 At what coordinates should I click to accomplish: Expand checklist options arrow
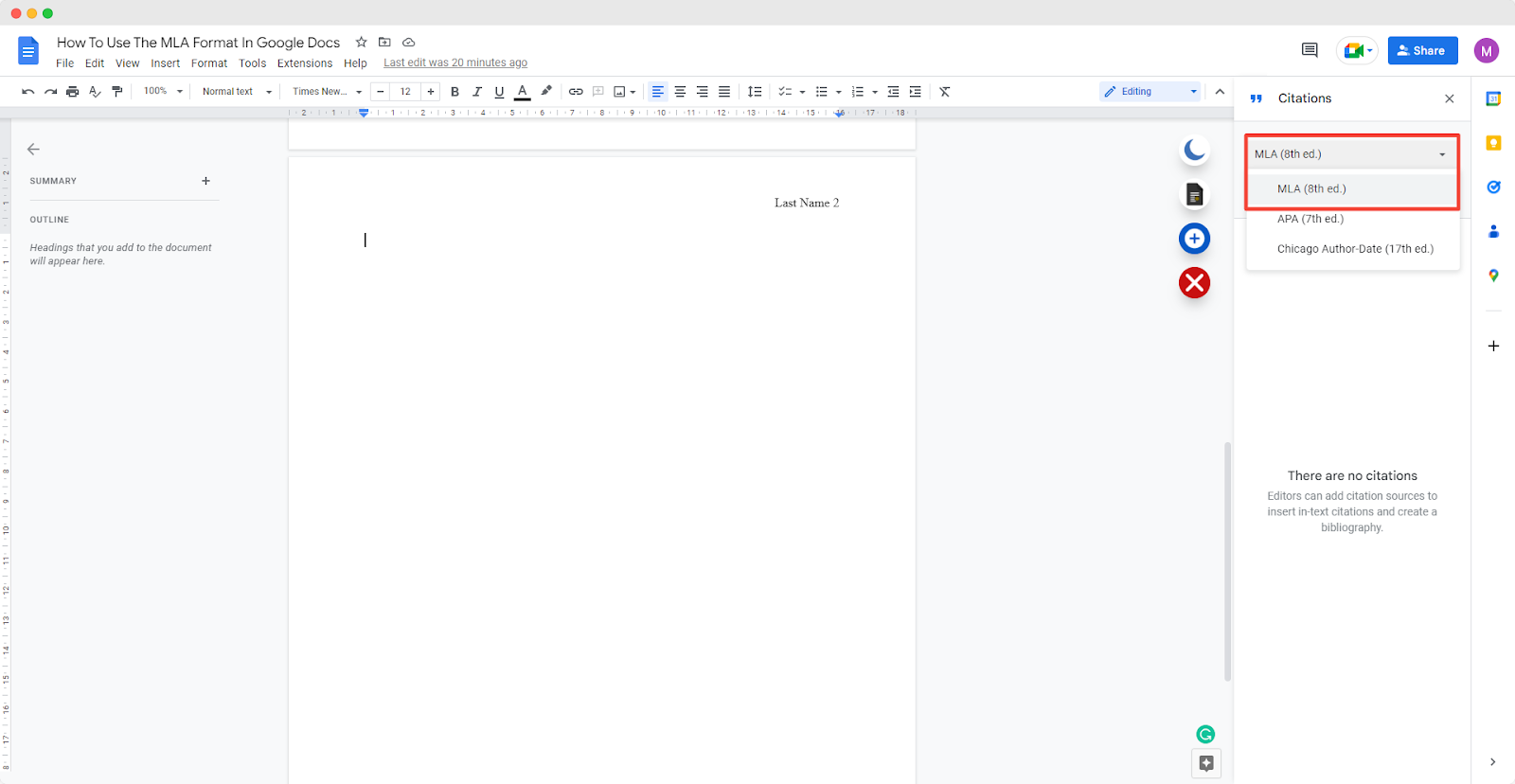pos(802,92)
